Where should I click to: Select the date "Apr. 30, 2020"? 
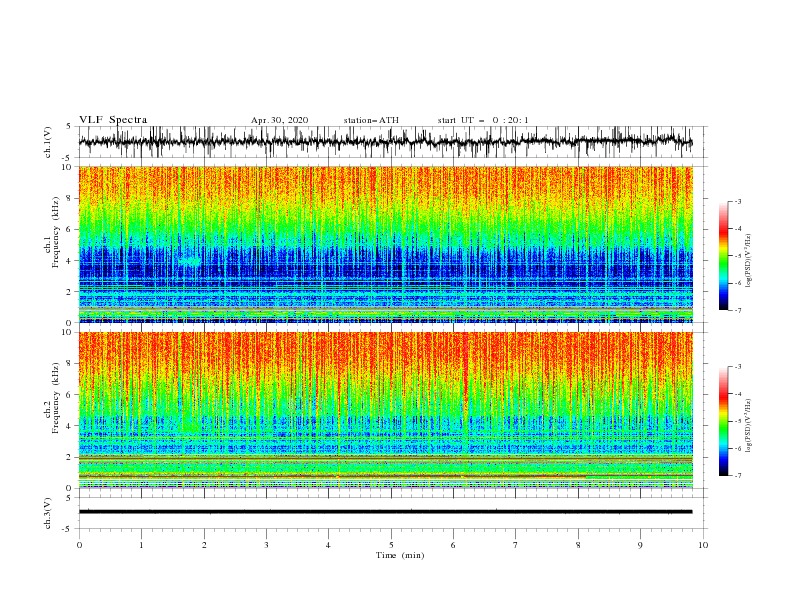[279, 120]
